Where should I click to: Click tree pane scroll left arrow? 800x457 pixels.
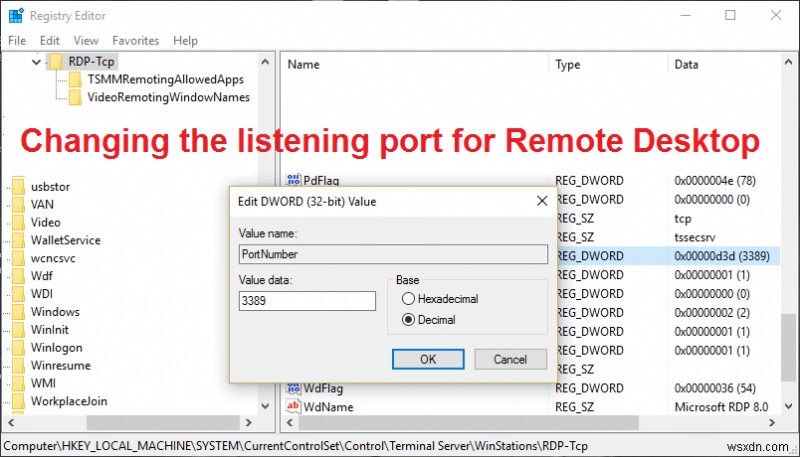click(x=11, y=423)
